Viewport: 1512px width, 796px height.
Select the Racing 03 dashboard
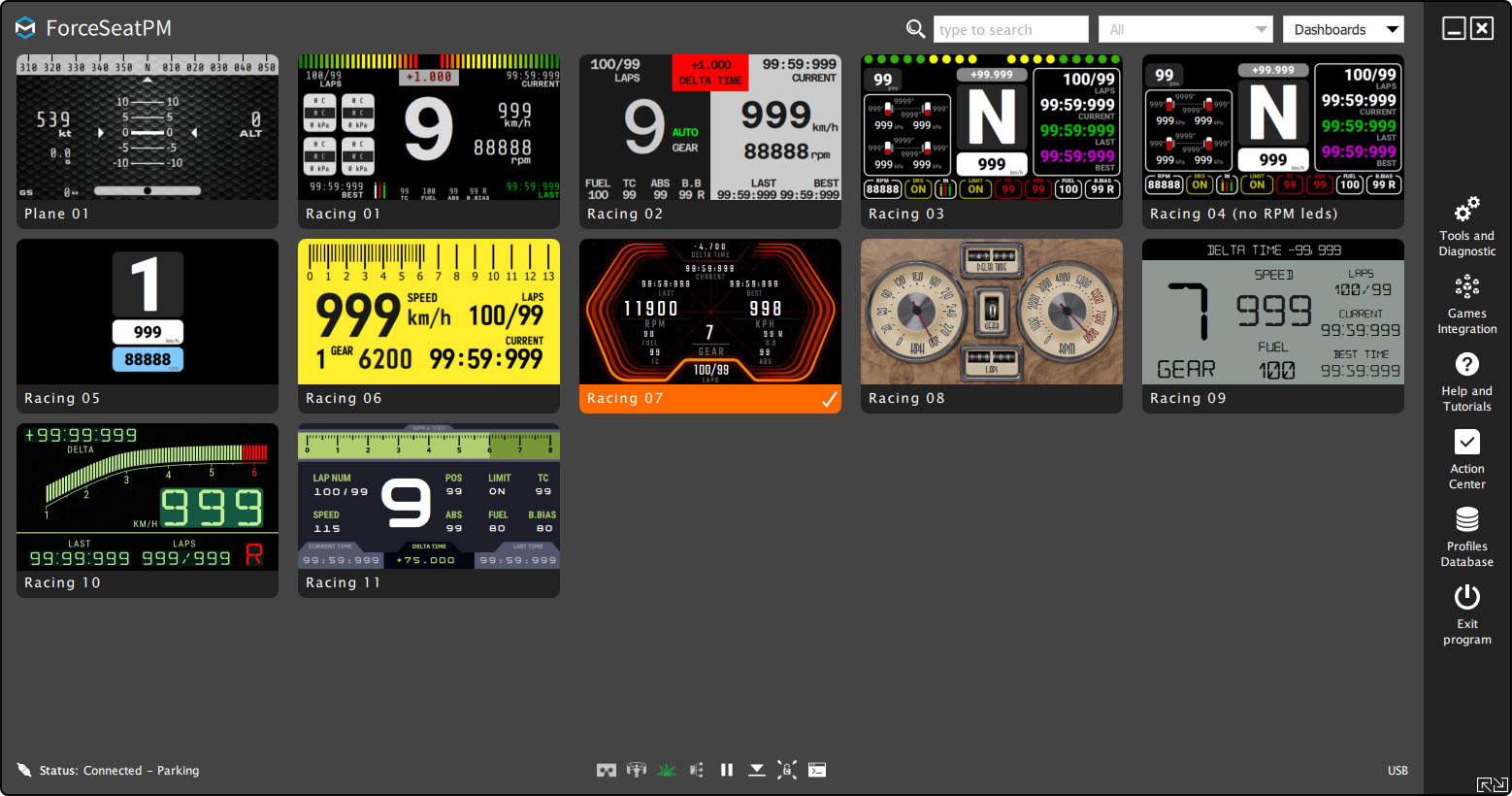(992, 142)
